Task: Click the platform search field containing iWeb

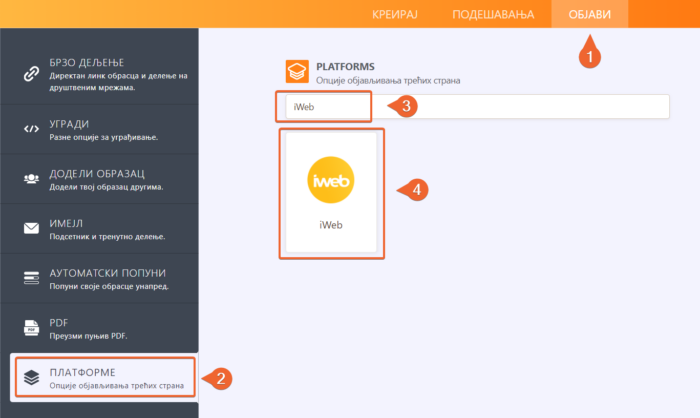Action: [477, 107]
